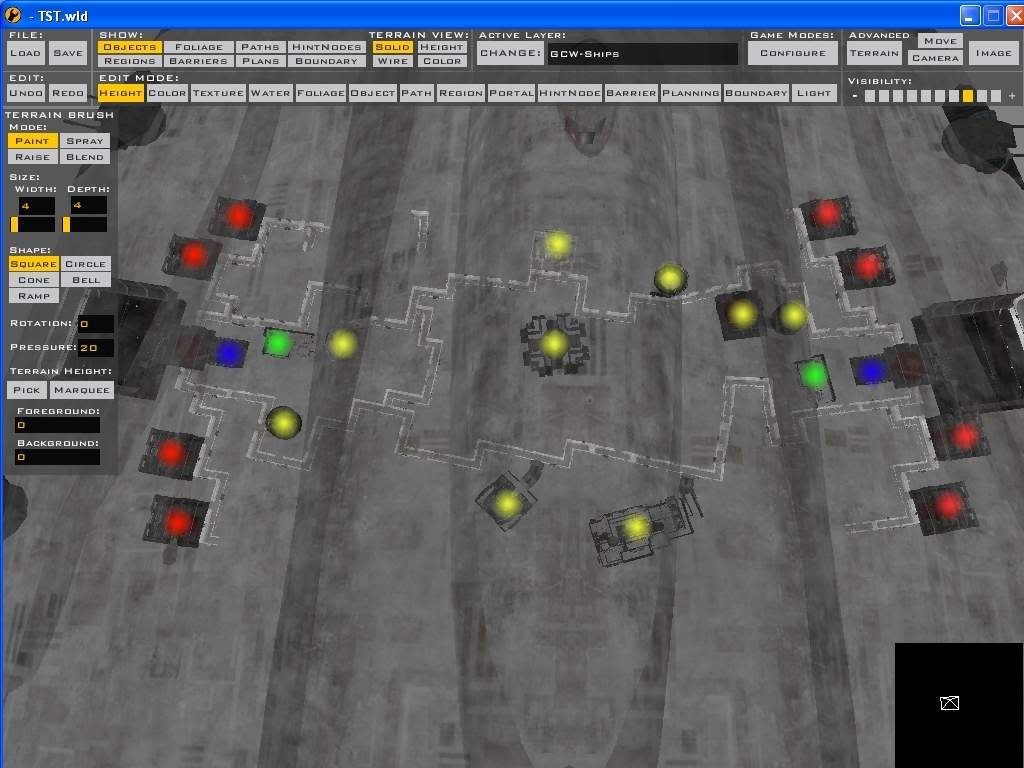Viewport: 1024px width, 768px height.
Task: Click the minimap camera icon
Action: (950, 703)
